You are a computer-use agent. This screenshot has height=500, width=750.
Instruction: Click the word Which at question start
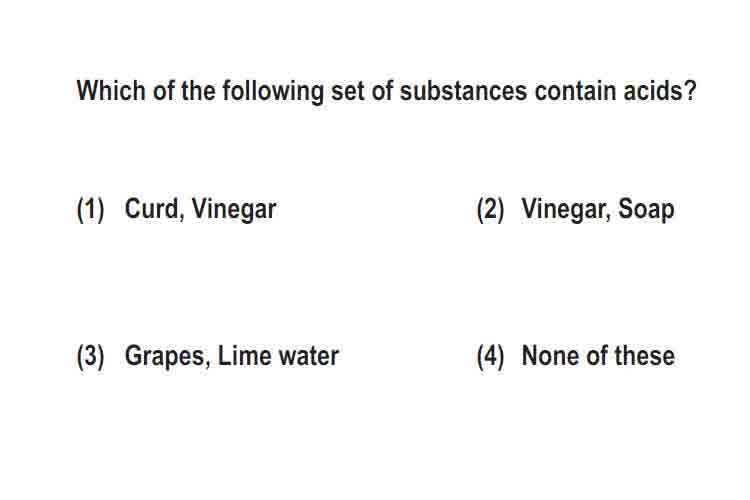click(111, 90)
